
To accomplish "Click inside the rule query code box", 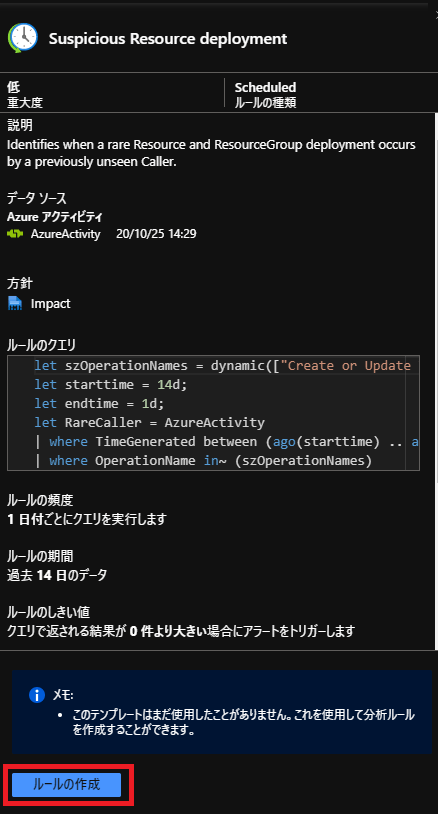I will [213, 413].
